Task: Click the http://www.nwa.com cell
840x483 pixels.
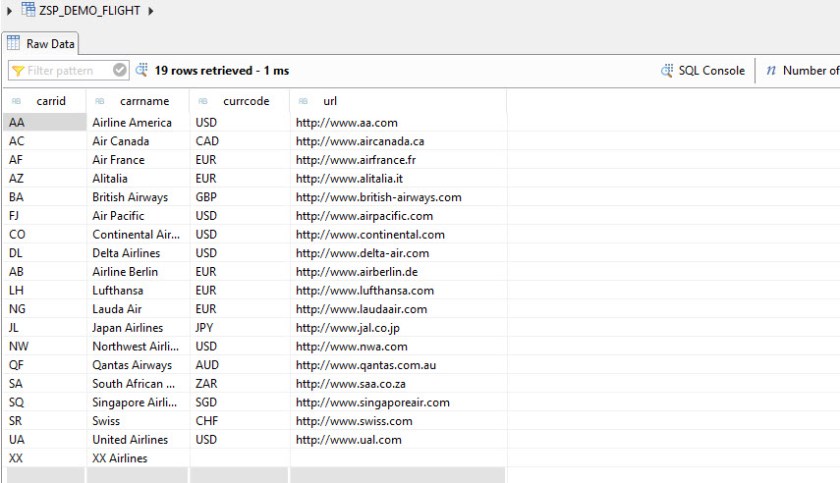Action: [x=398, y=346]
